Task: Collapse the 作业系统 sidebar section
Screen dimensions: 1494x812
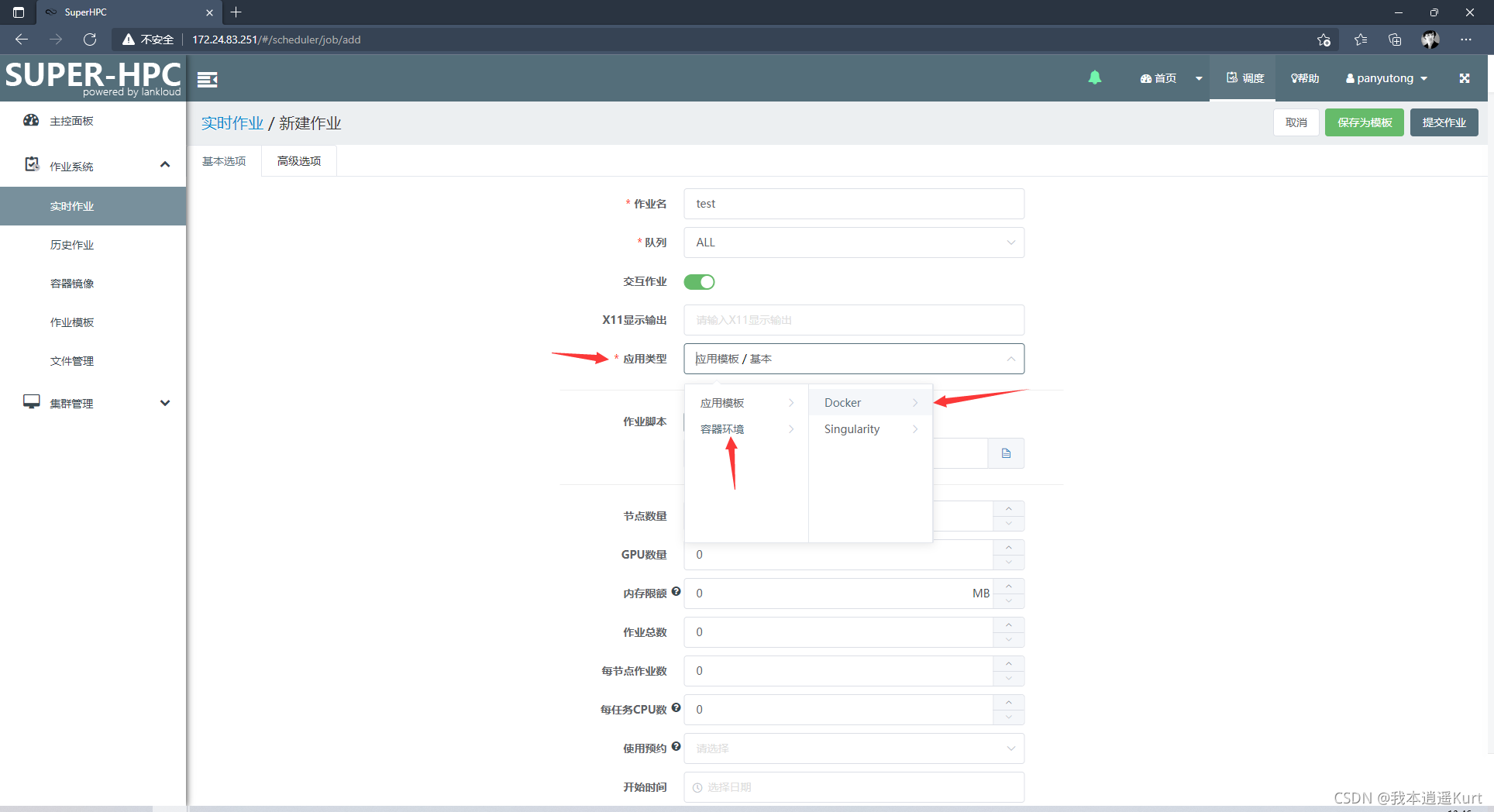Action: (165, 164)
